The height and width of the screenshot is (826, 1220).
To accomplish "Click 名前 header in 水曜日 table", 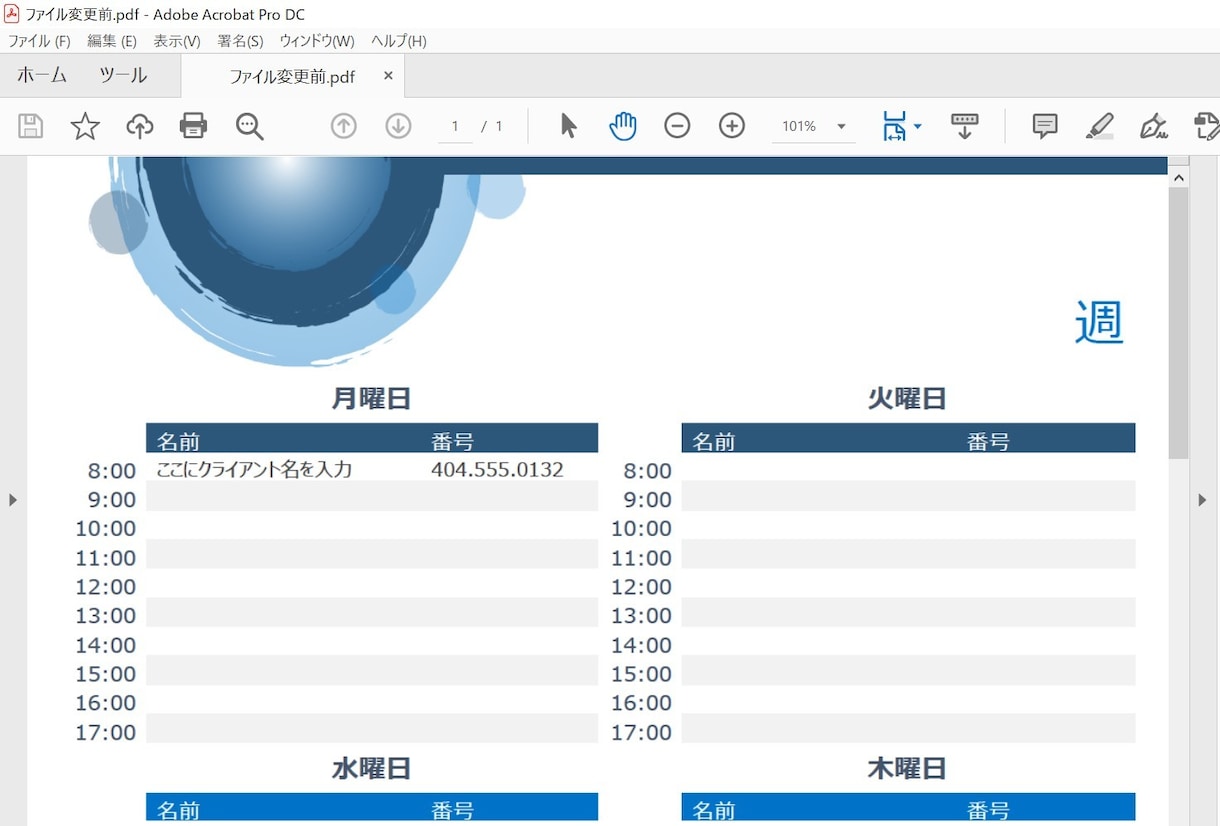I will coord(178,810).
